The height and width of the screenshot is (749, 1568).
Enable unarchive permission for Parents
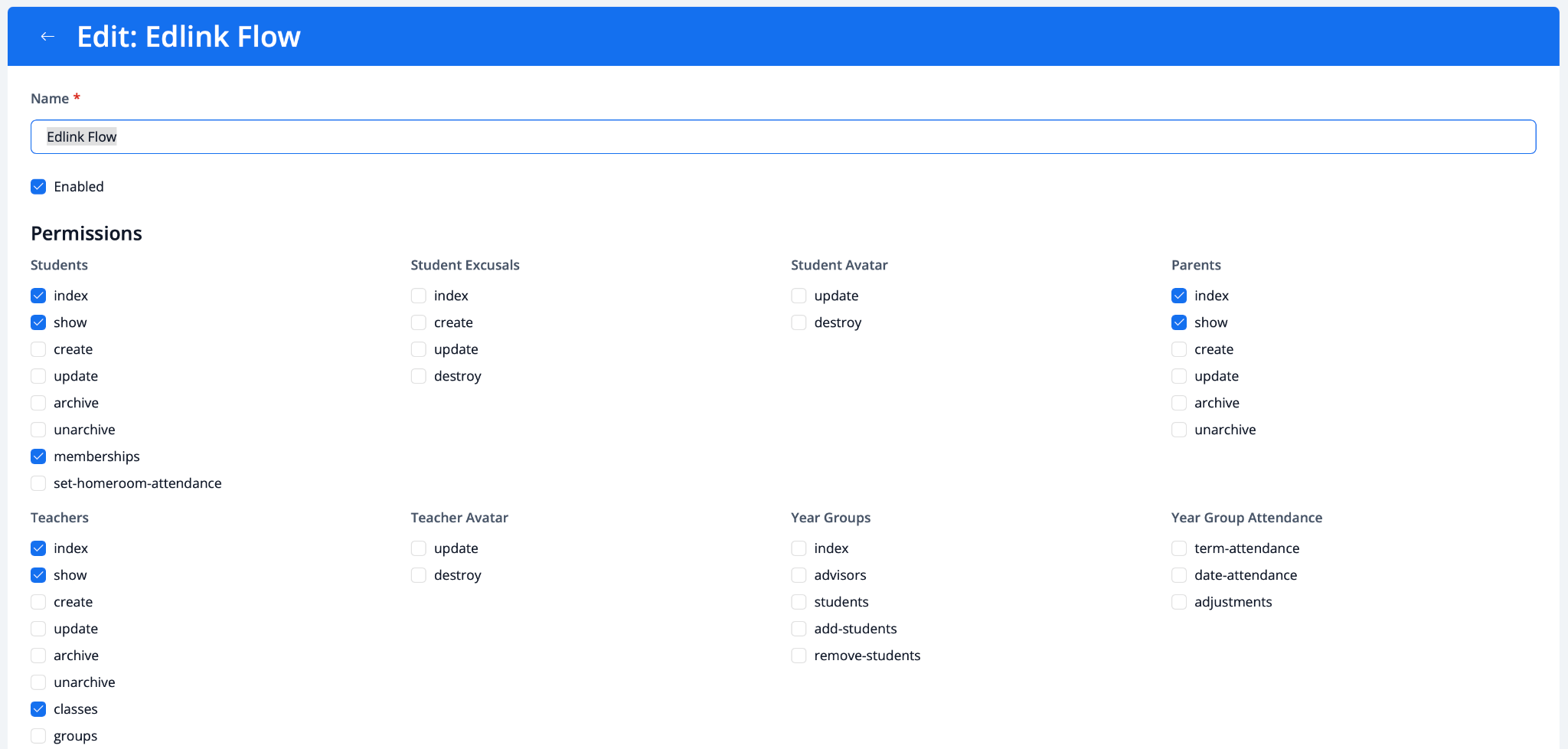pyautogui.click(x=1178, y=429)
